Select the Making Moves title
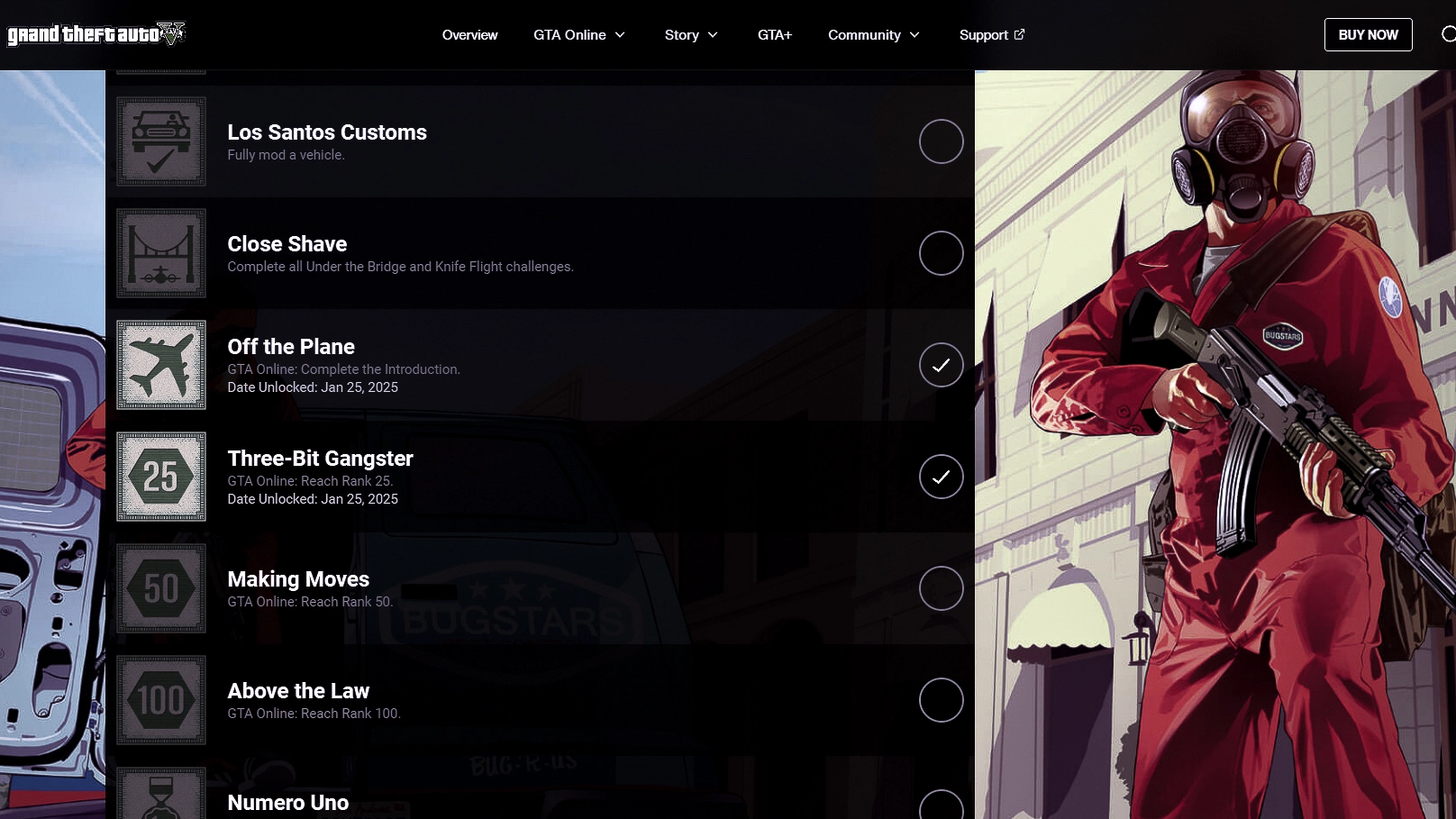Viewport: 1456px width, 819px height. tap(298, 579)
